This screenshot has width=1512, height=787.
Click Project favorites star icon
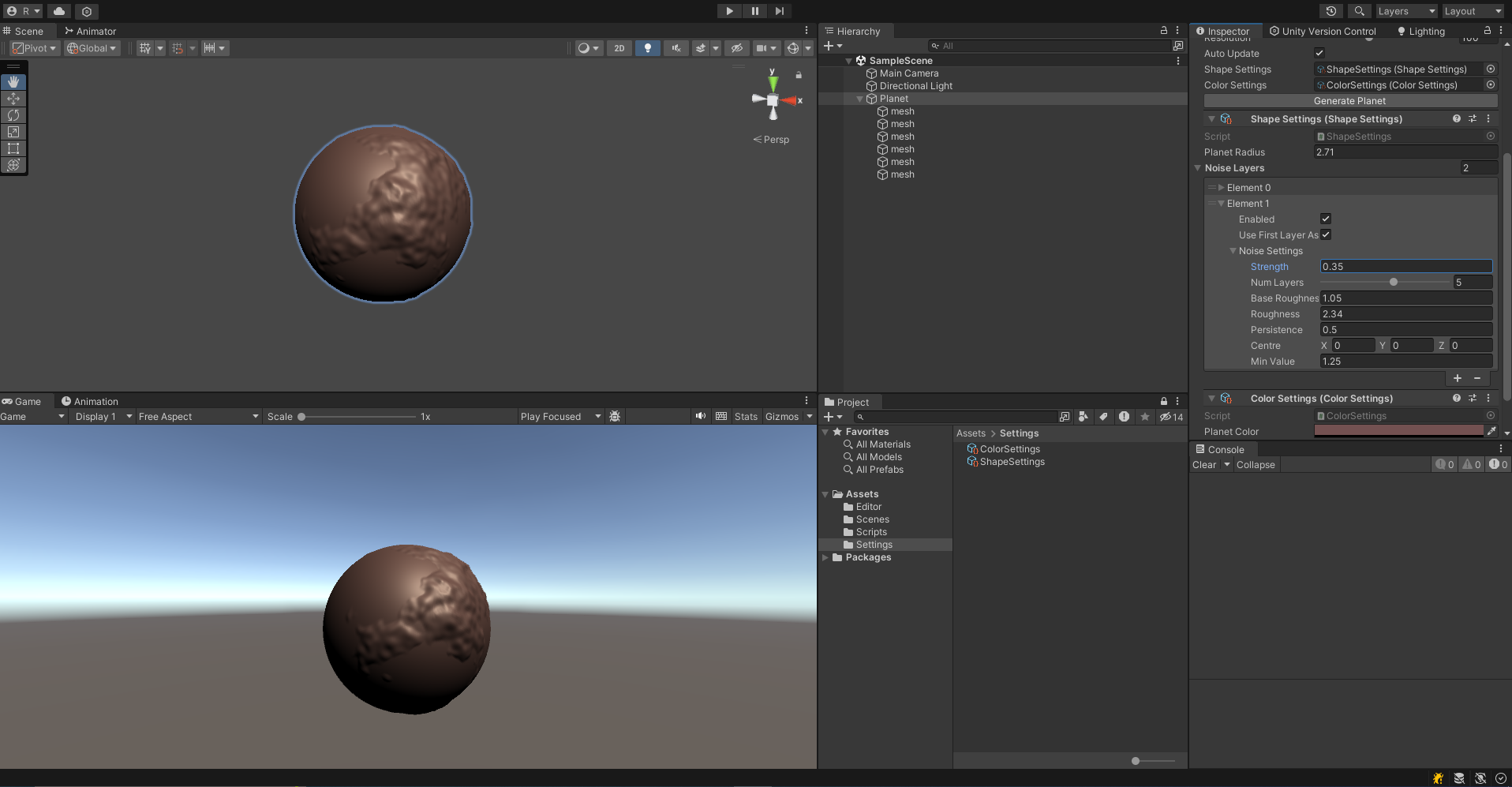(1144, 417)
